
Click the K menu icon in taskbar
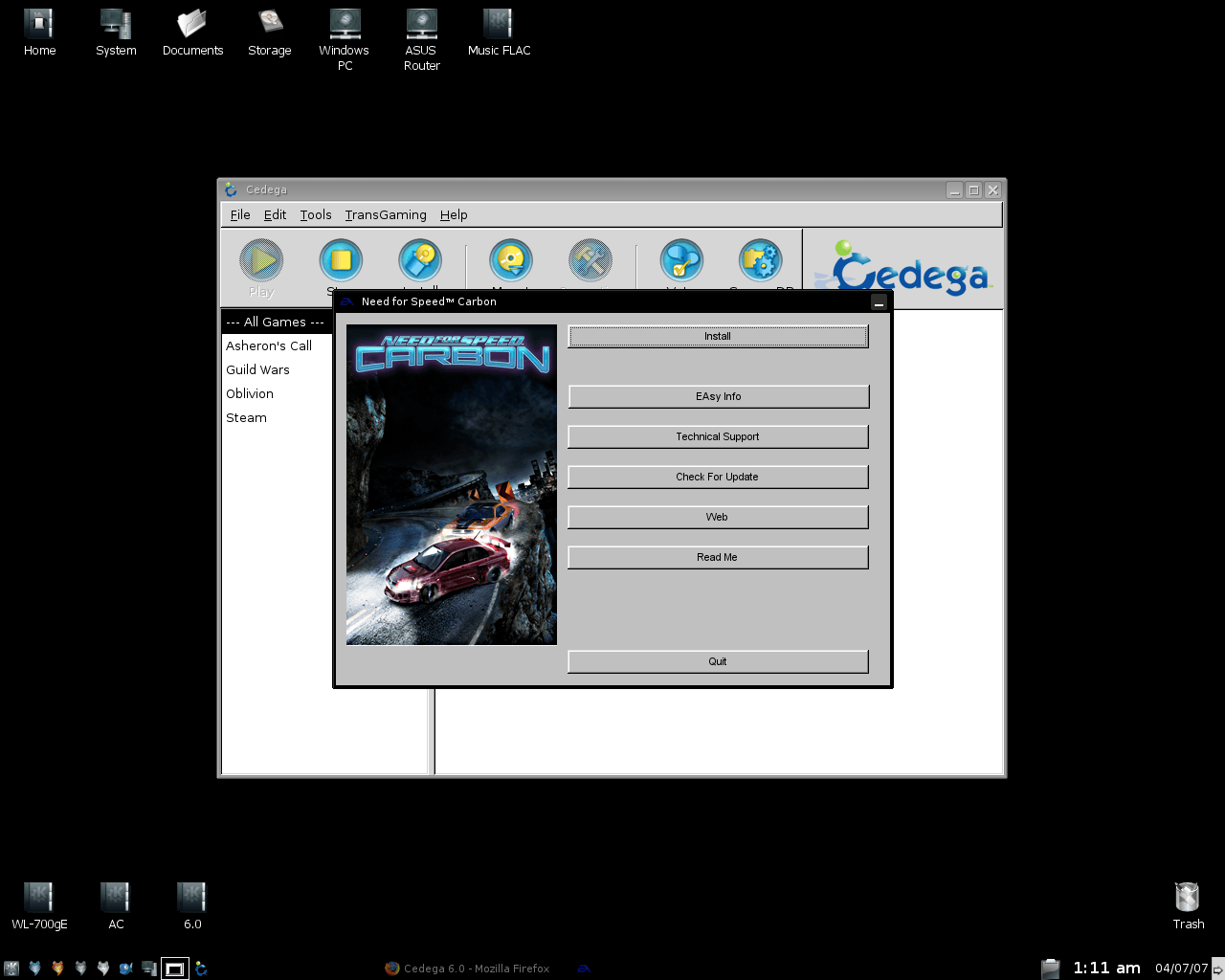(x=11, y=969)
